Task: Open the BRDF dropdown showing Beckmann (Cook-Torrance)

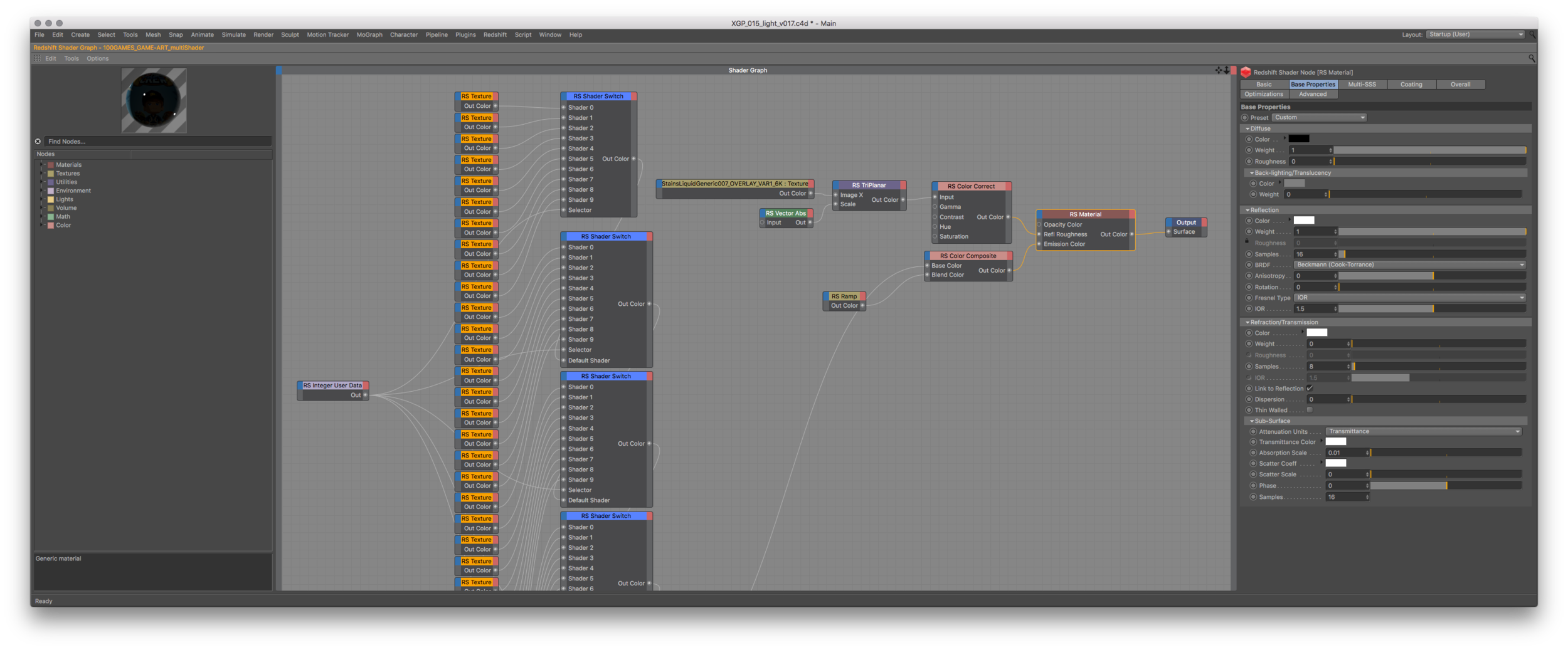Action: click(1410, 265)
